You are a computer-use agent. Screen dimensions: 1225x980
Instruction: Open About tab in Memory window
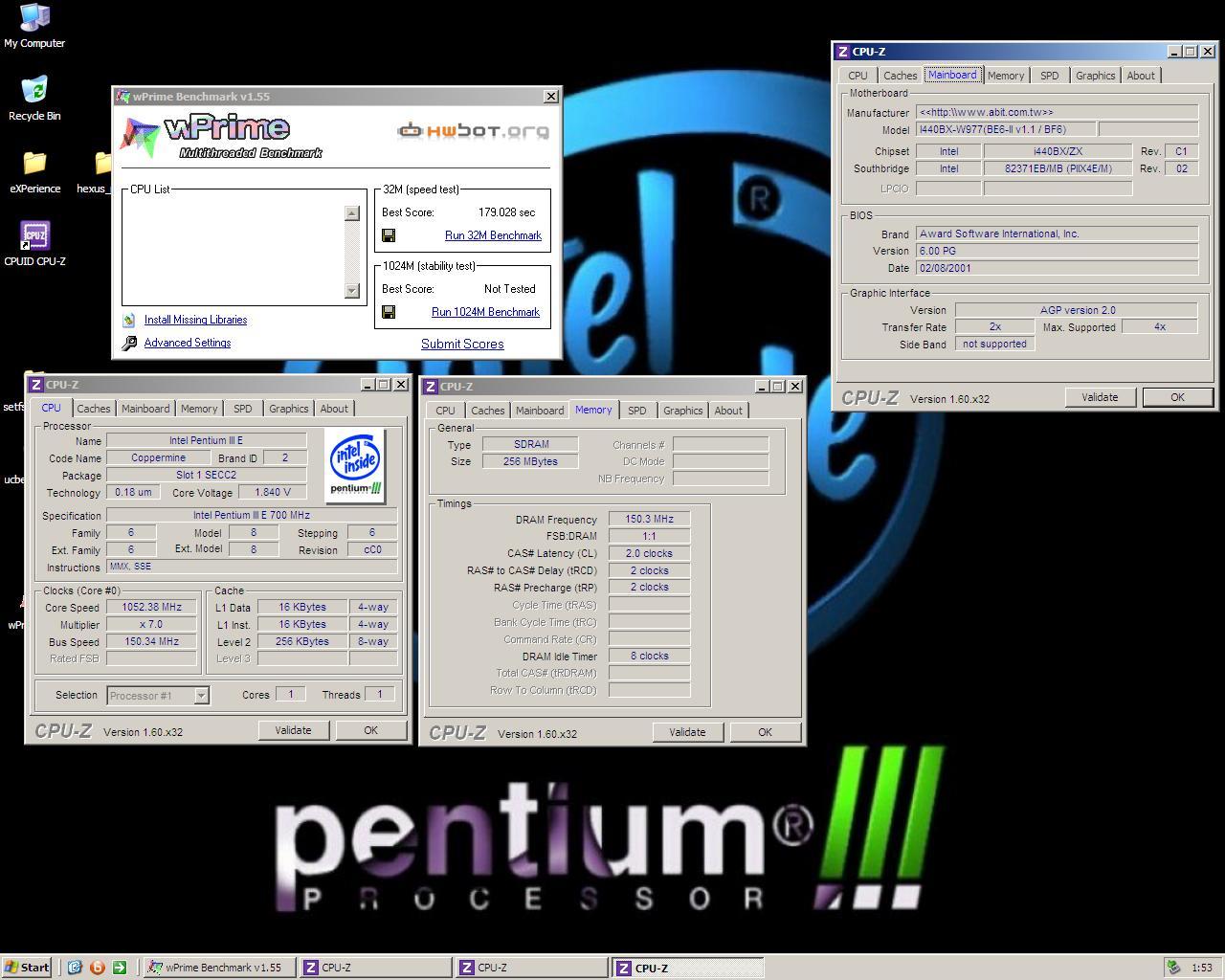click(x=728, y=411)
